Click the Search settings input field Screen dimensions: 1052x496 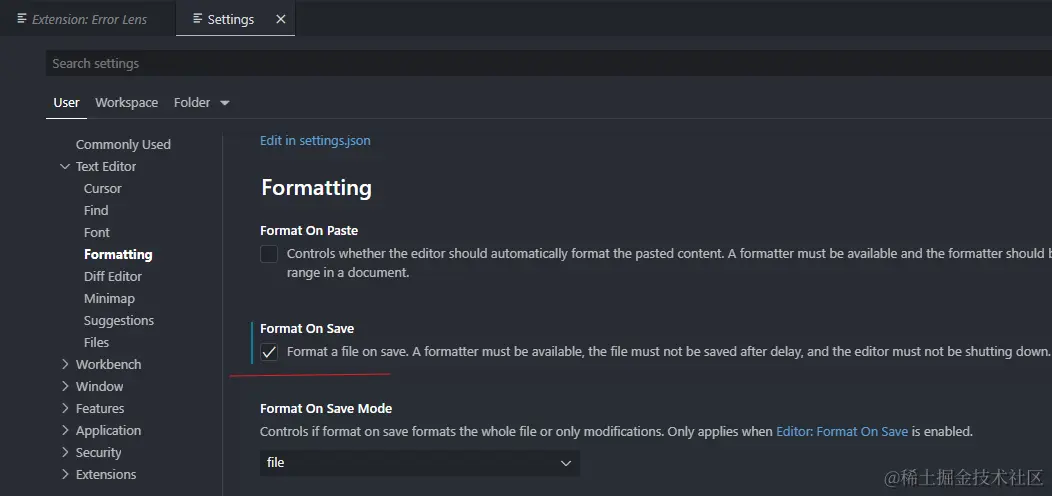pos(540,63)
